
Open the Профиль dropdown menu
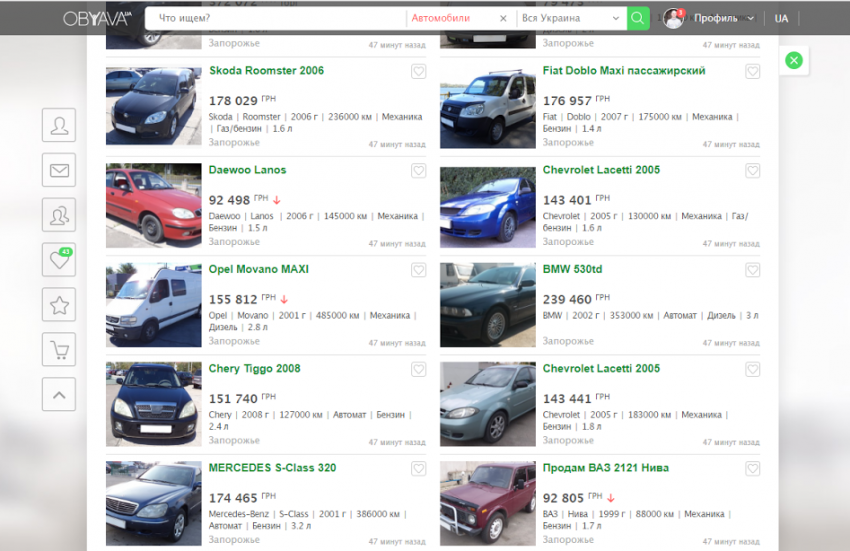click(x=723, y=18)
